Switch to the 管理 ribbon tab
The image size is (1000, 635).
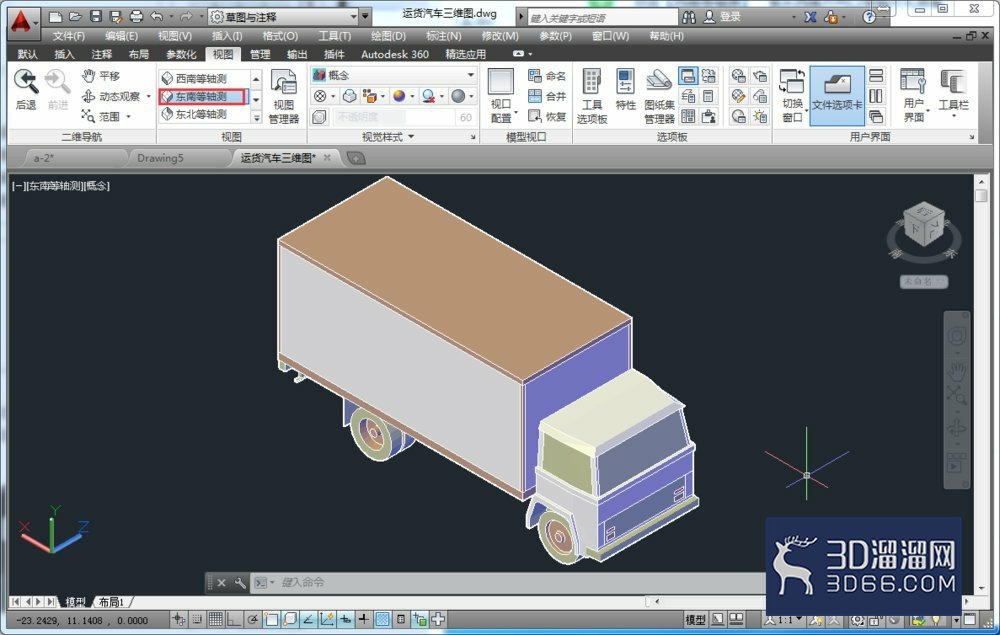click(260, 54)
